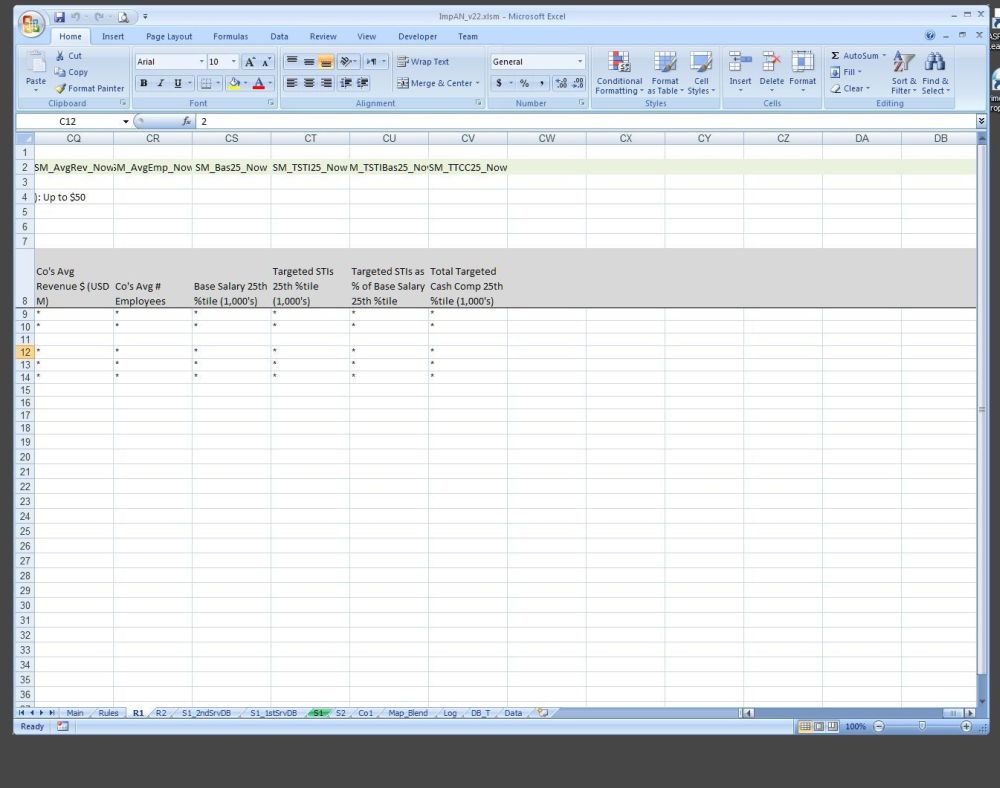Click the Copy button in Clipboard group

[x=71, y=72]
